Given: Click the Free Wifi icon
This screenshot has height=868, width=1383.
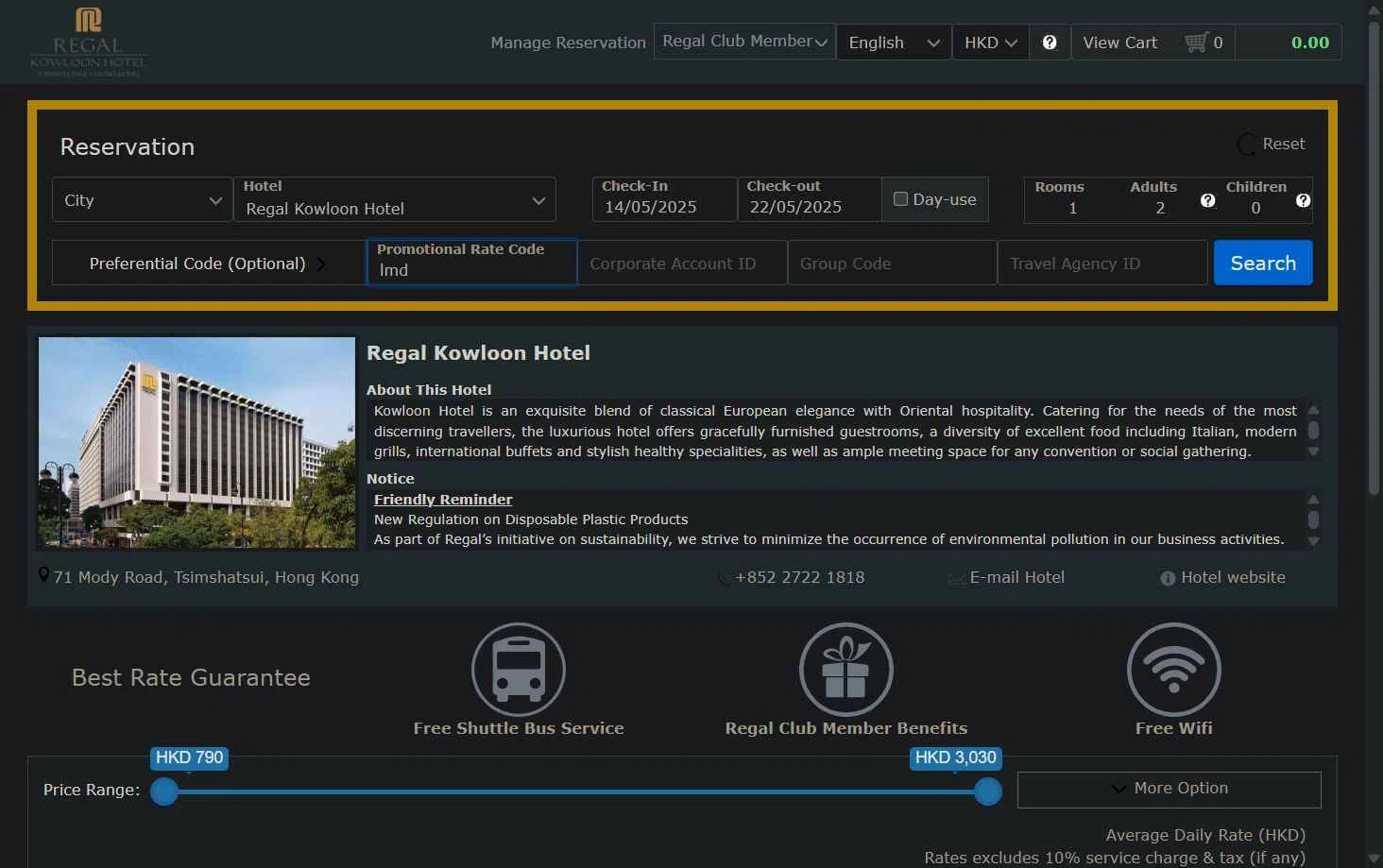Looking at the screenshot, I should point(1174,670).
